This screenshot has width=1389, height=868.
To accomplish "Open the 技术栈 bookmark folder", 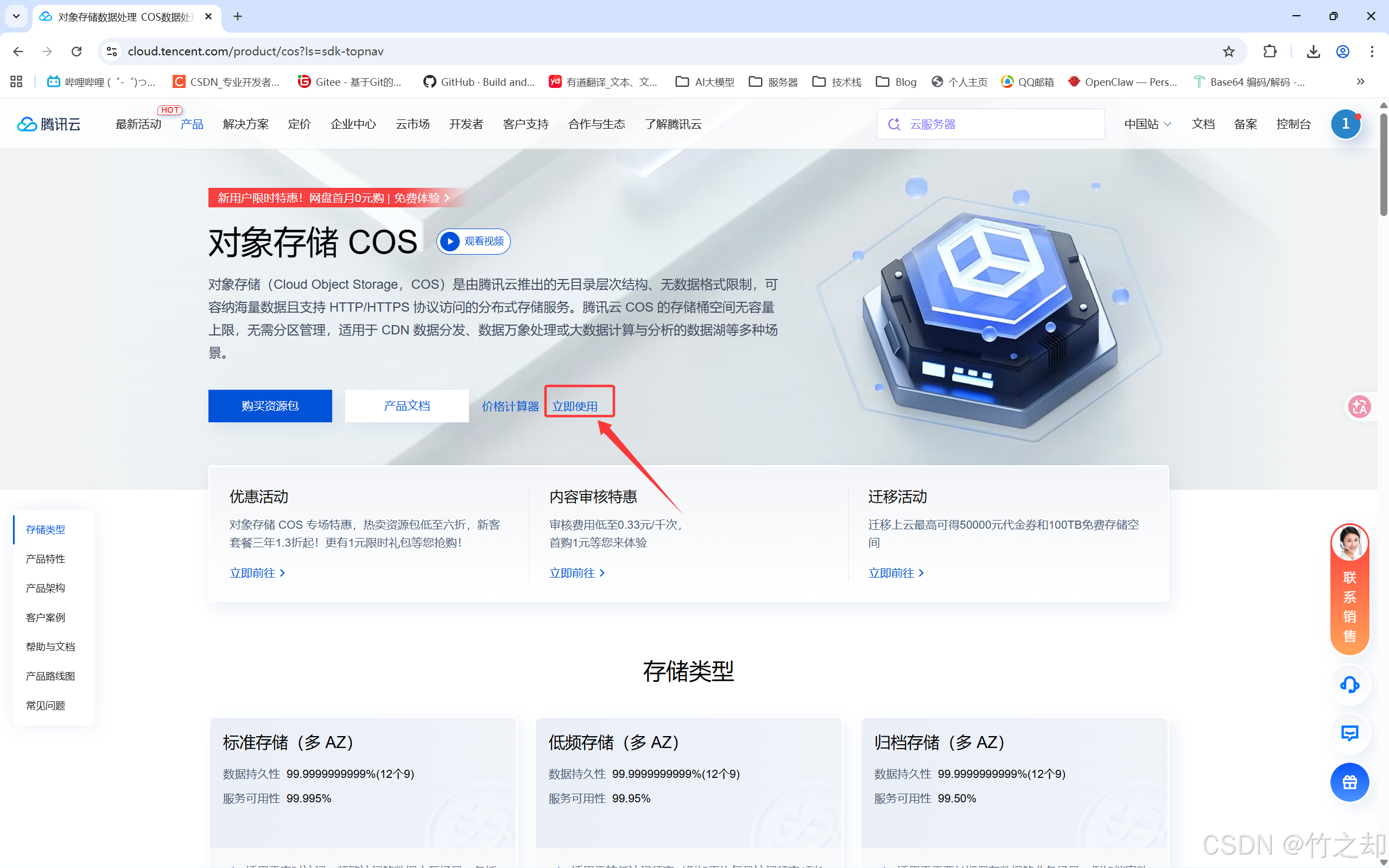I will click(x=837, y=82).
